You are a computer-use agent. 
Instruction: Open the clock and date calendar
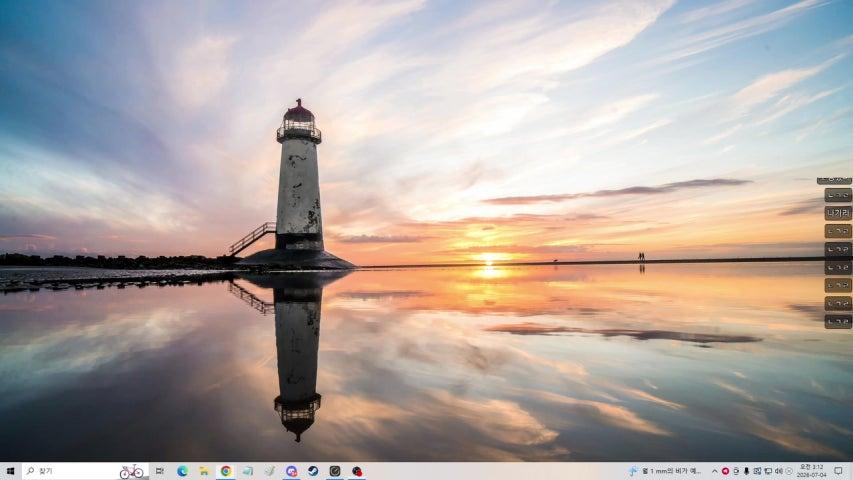(x=811, y=471)
